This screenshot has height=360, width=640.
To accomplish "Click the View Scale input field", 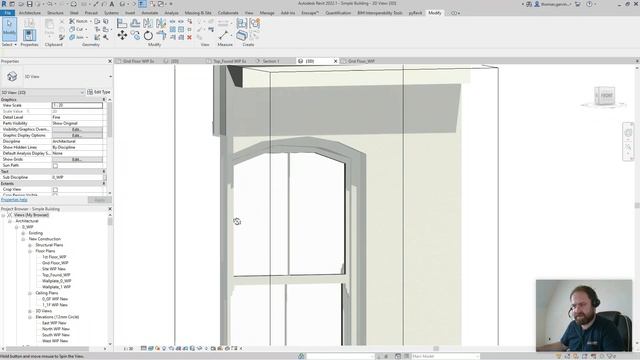I will pyautogui.click(x=77, y=105).
